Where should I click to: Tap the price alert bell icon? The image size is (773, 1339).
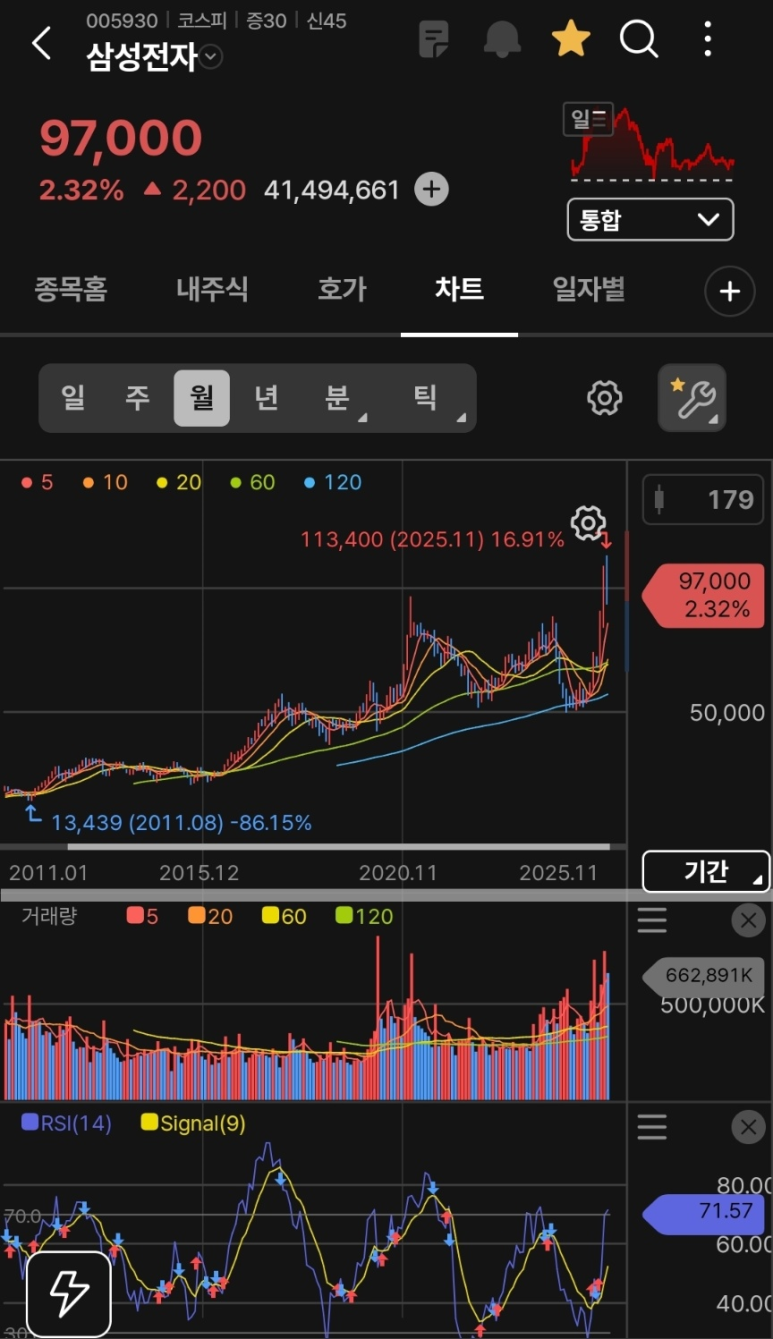click(502, 40)
